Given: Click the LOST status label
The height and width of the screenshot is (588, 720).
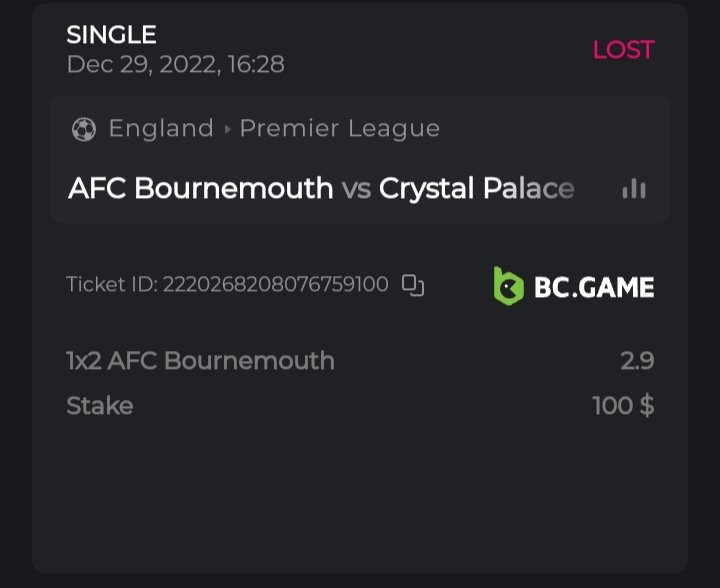Looking at the screenshot, I should pyautogui.click(x=623, y=50).
